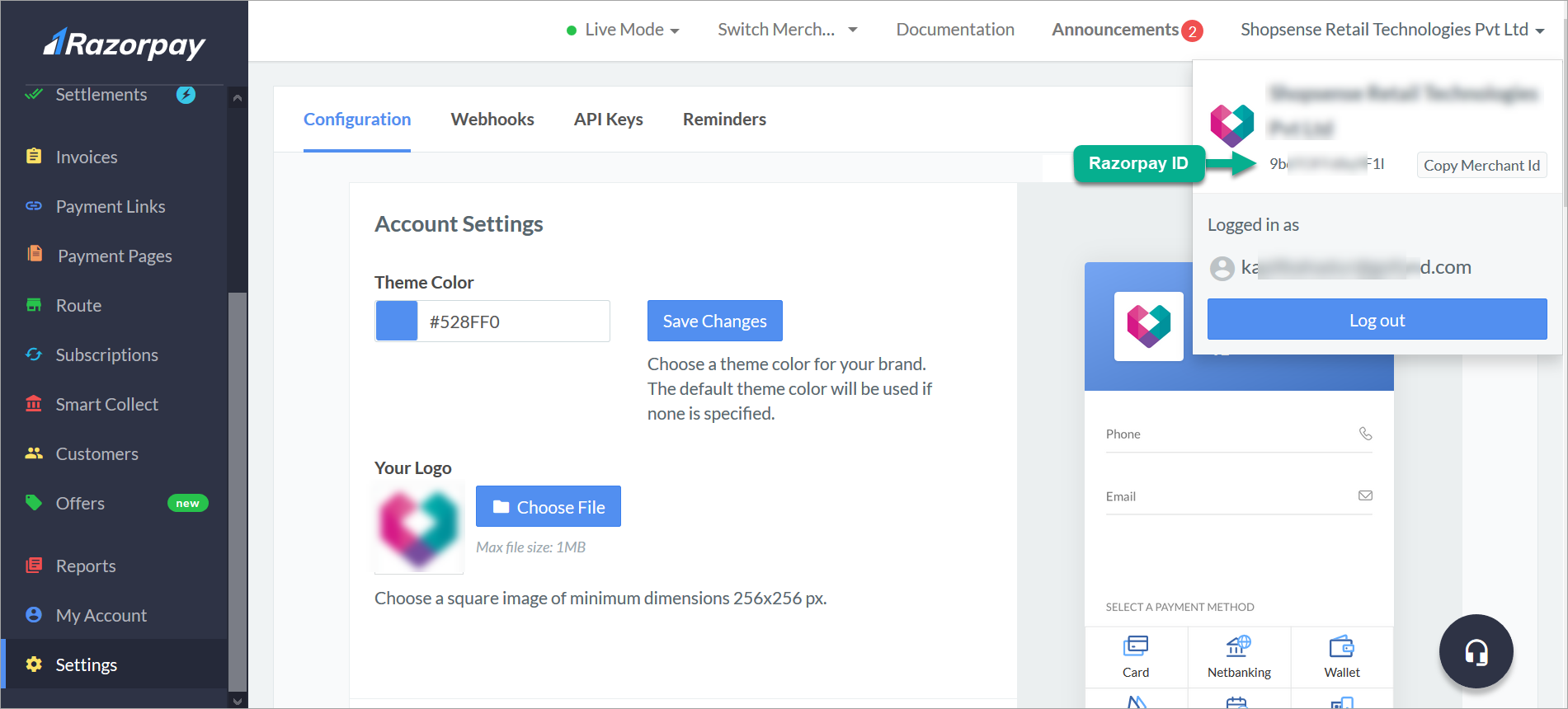Click the new badge beside Offers
Screen dimensions: 1568x709
188,503
